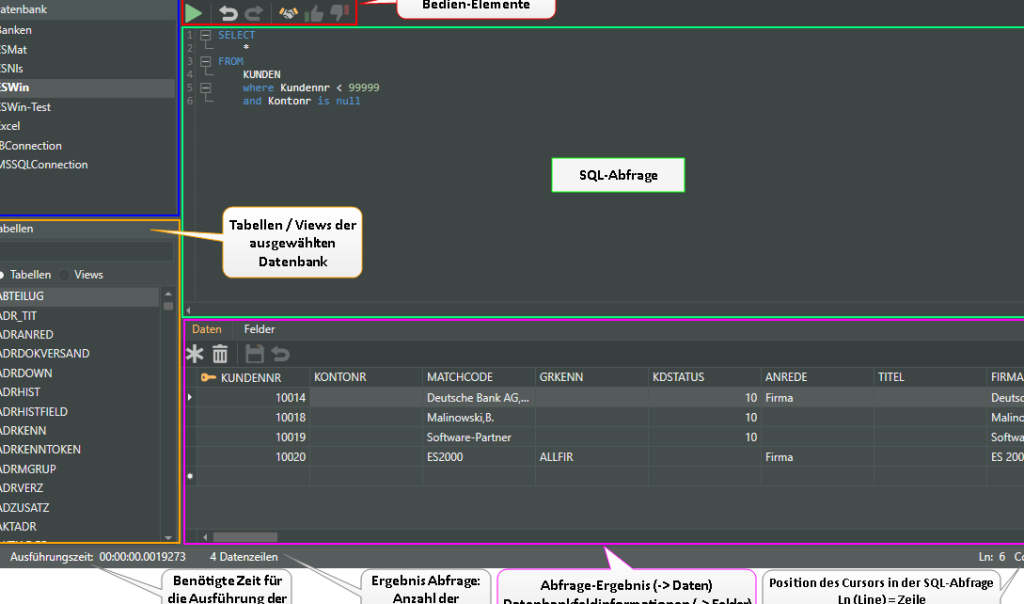Run the SQL query with green play button
This screenshot has height=604, width=1024.
[194, 13]
